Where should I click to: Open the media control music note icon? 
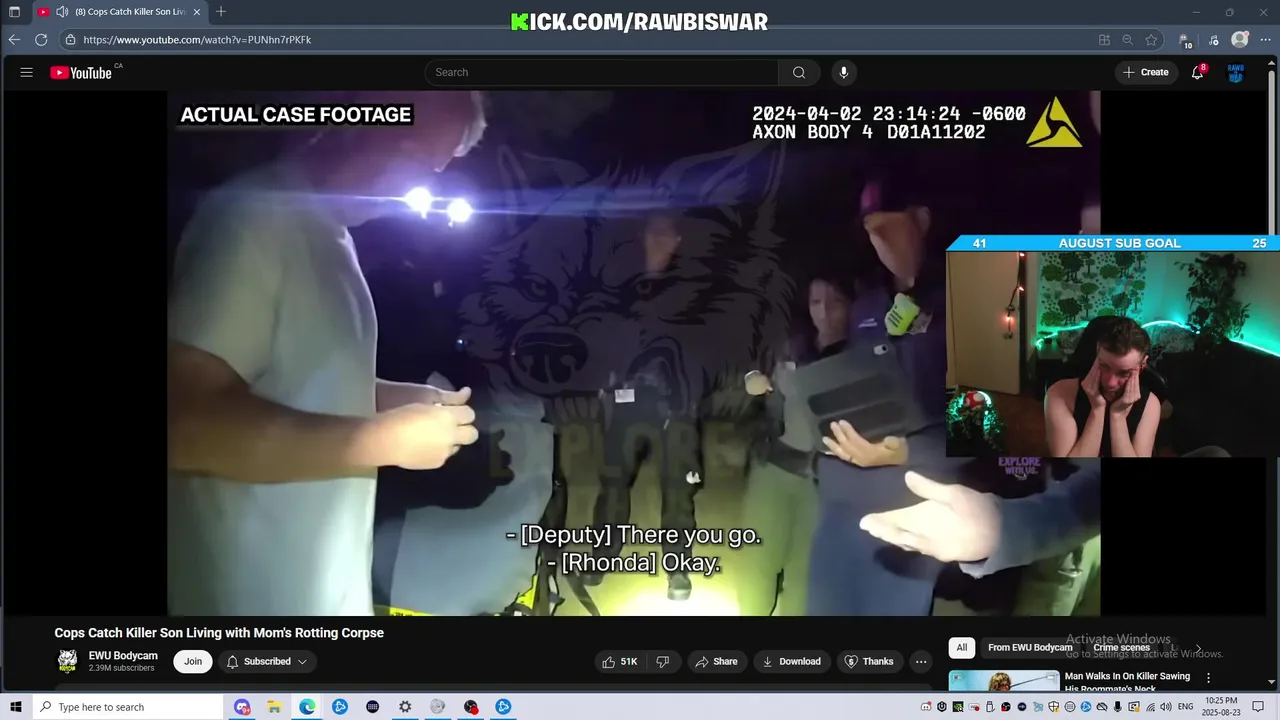click(1214, 40)
